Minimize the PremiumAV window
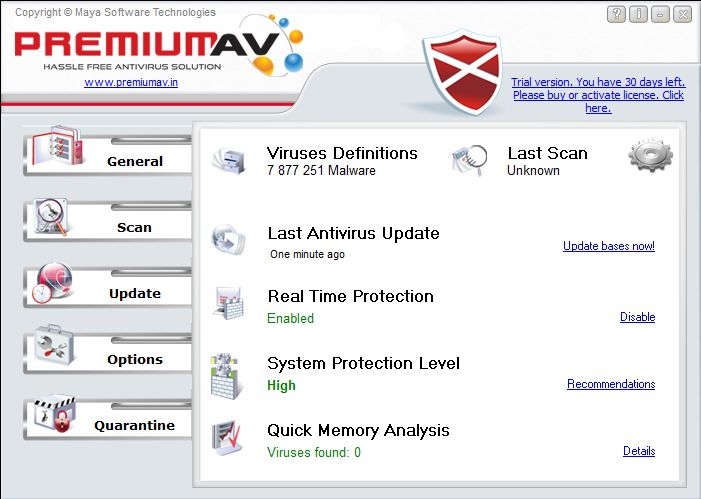701x499 pixels. coord(660,14)
